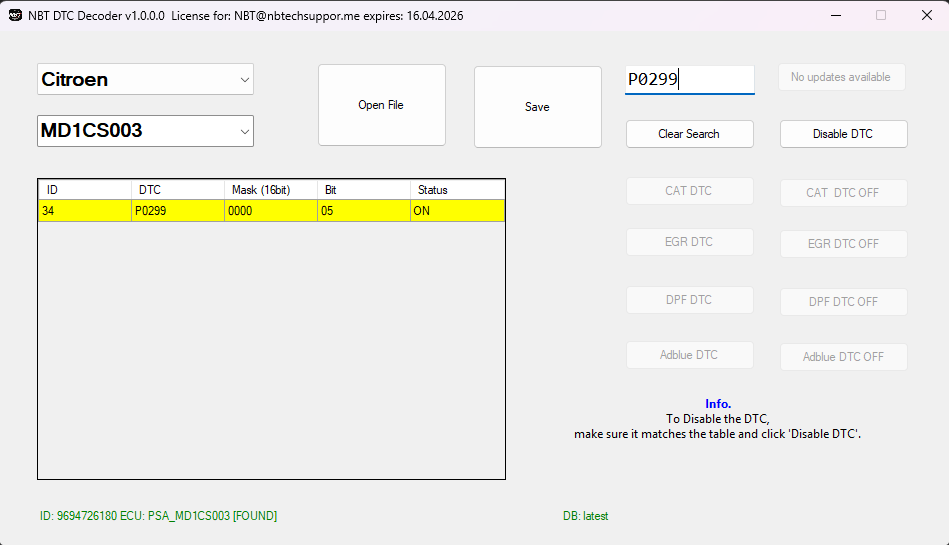Select the P0299 cell in the table
The width and height of the screenshot is (949, 545).
click(178, 211)
